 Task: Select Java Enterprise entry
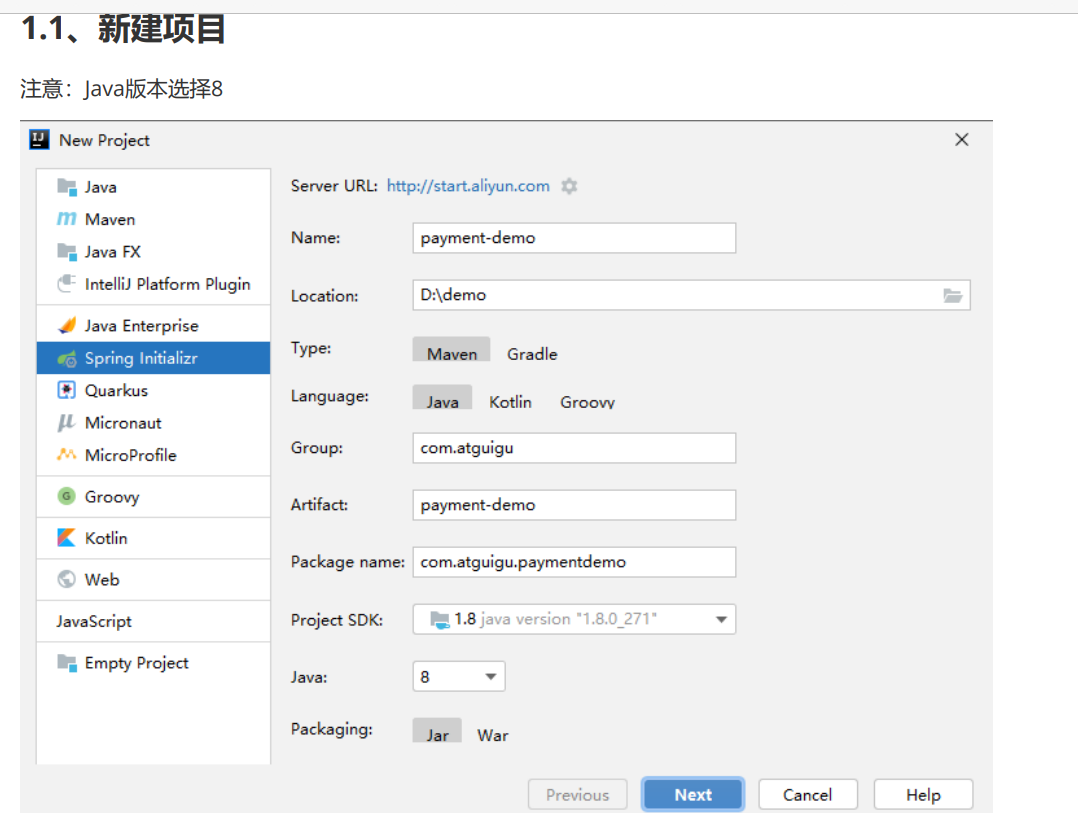pyautogui.click(x=153, y=325)
